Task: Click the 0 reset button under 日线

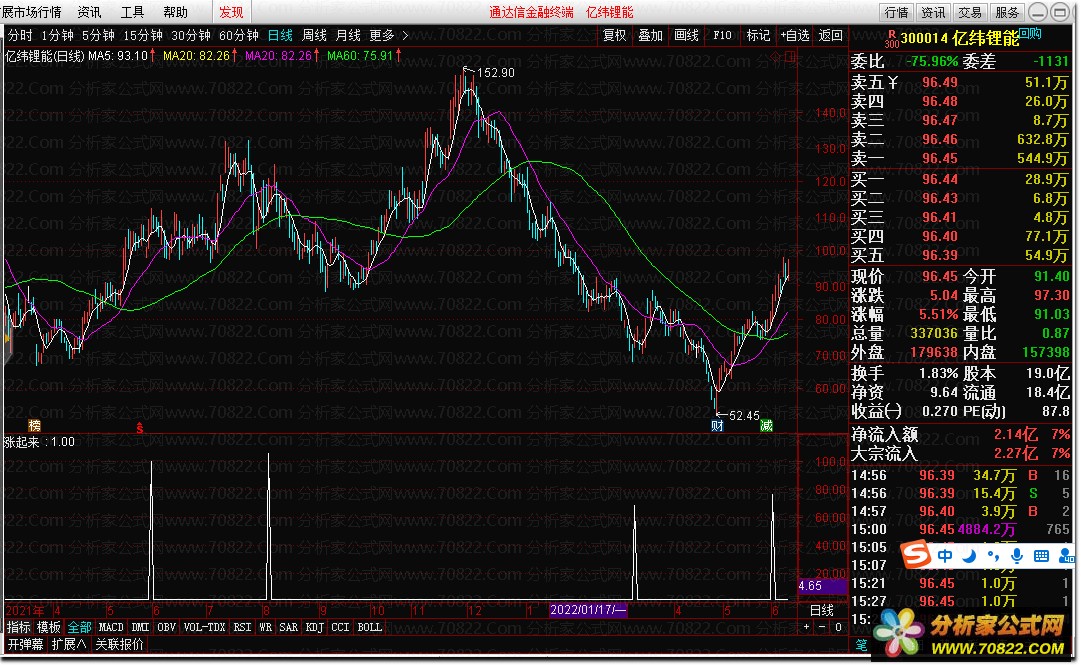Action: pyautogui.click(x=838, y=627)
